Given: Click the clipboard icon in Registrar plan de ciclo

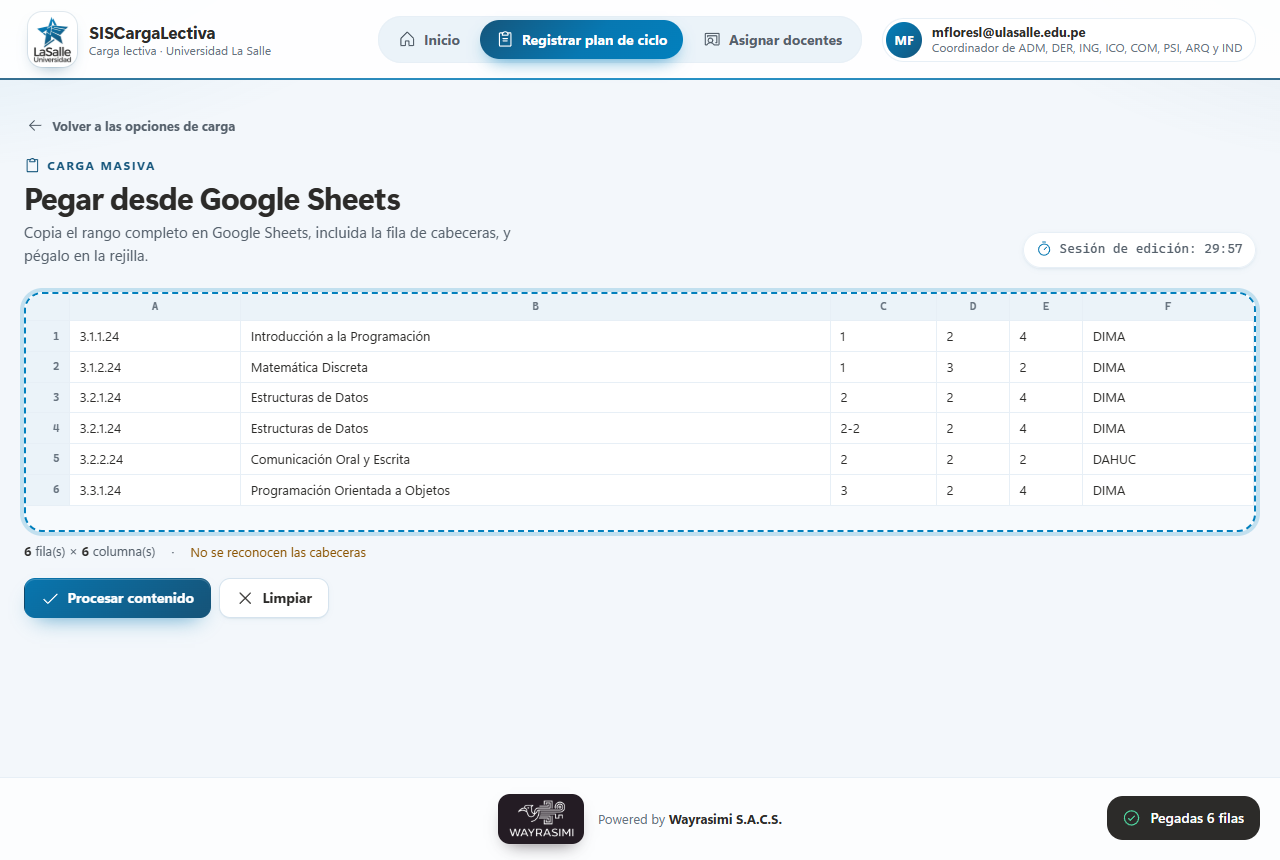Looking at the screenshot, I should 505,40.
